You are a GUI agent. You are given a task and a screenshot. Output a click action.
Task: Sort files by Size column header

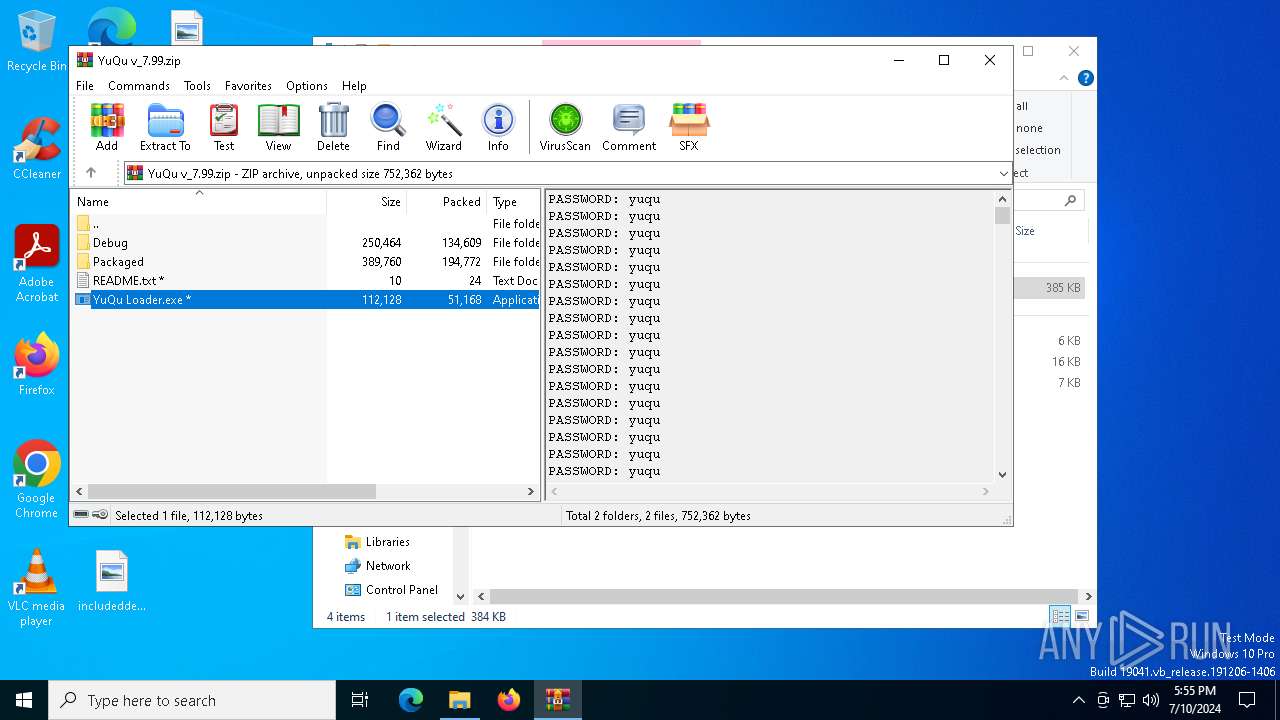(x=366, y=201)
